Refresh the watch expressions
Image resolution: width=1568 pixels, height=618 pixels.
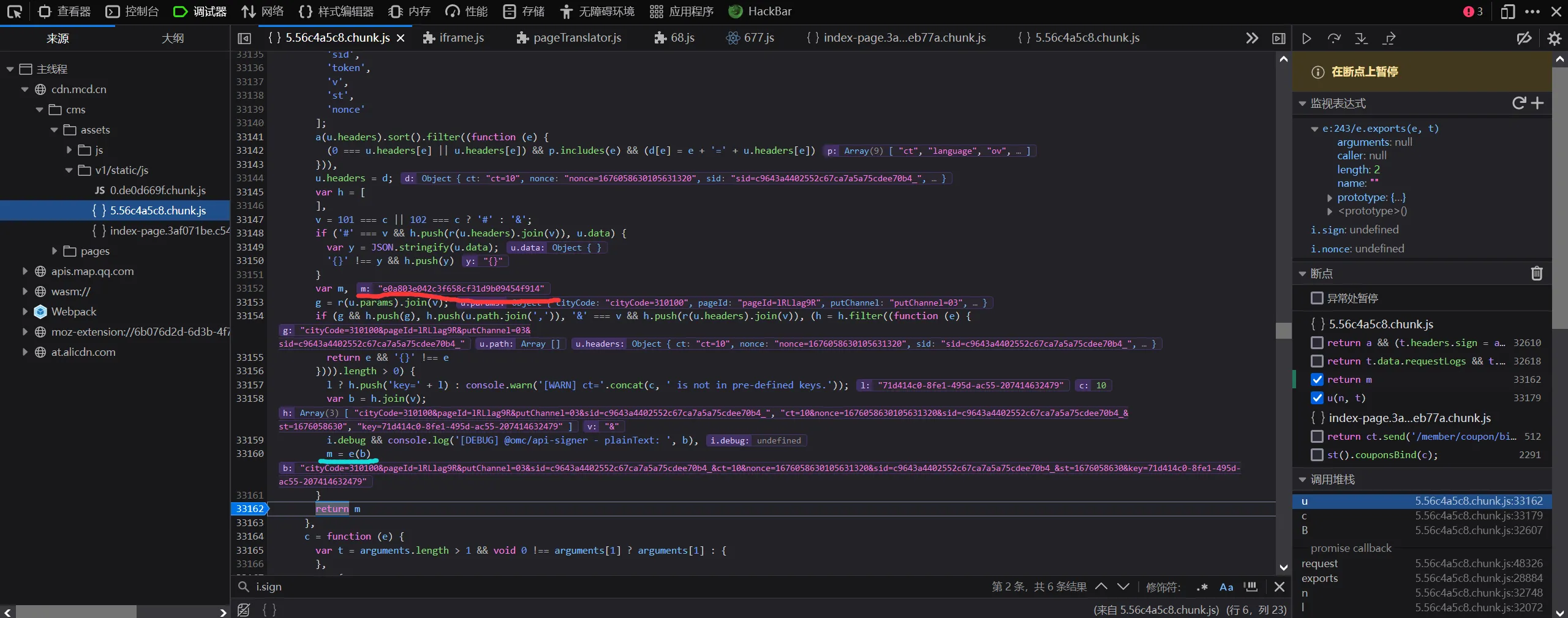[1519, 103]
